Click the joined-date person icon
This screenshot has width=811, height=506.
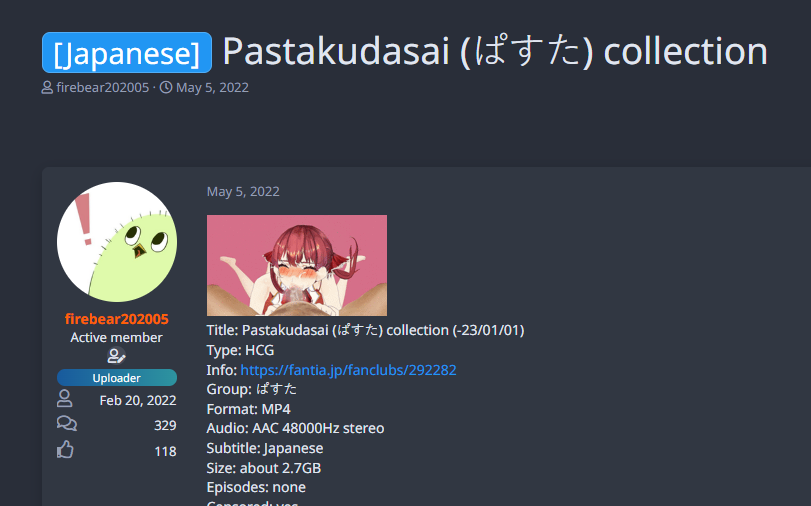pyautogui.click(x=65, y=399)
